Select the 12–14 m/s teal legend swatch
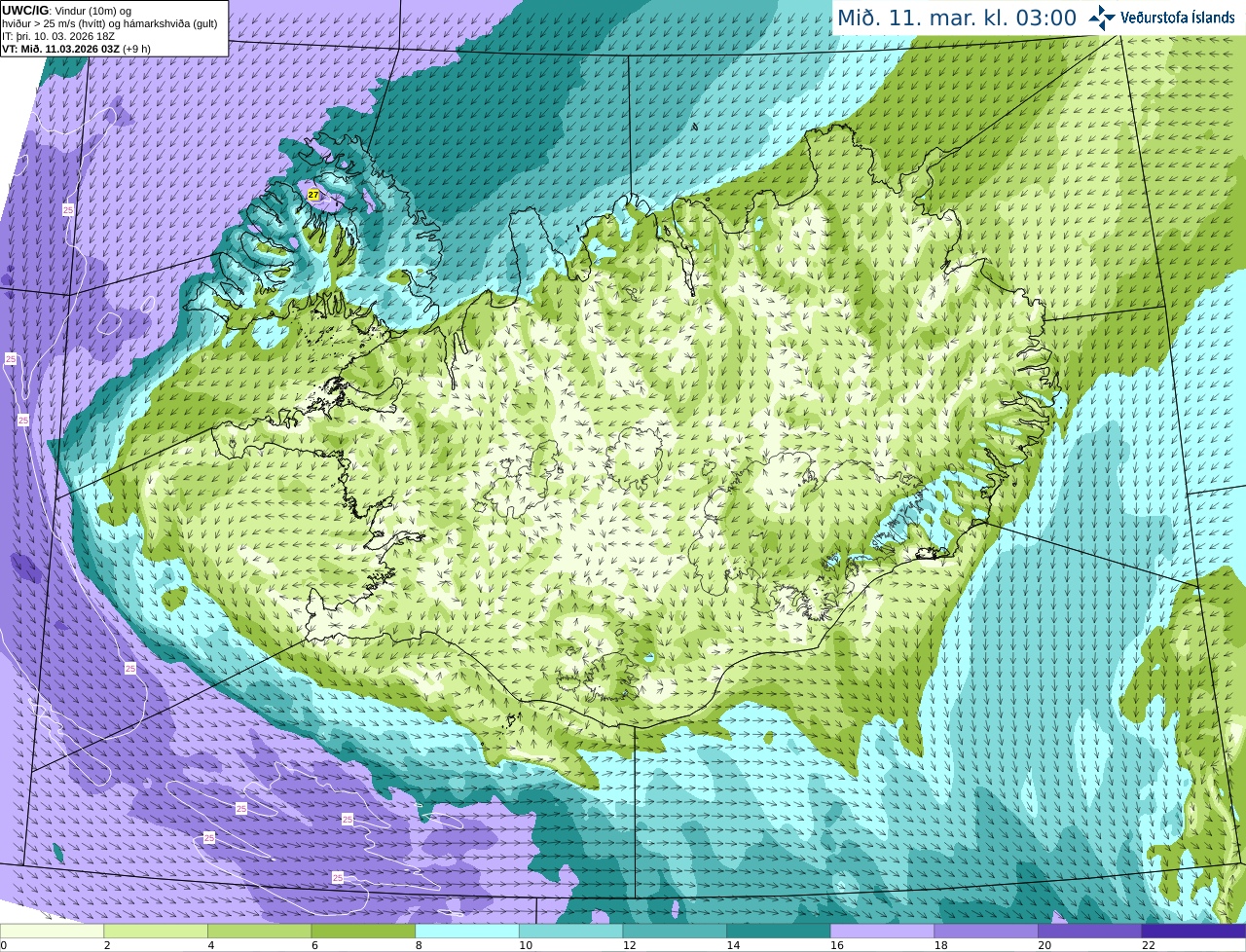Screen dimensions: 1246x952 (x=675, y=931)
